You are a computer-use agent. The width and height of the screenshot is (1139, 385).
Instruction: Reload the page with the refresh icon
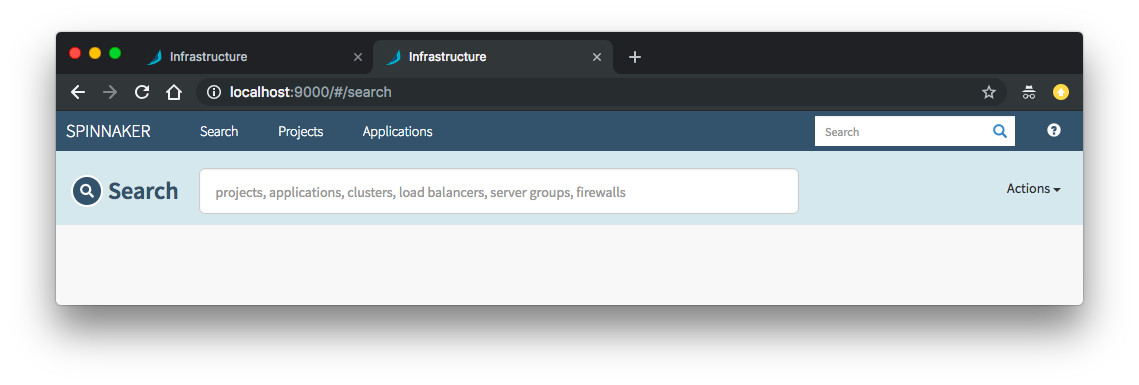coord(142,92)
